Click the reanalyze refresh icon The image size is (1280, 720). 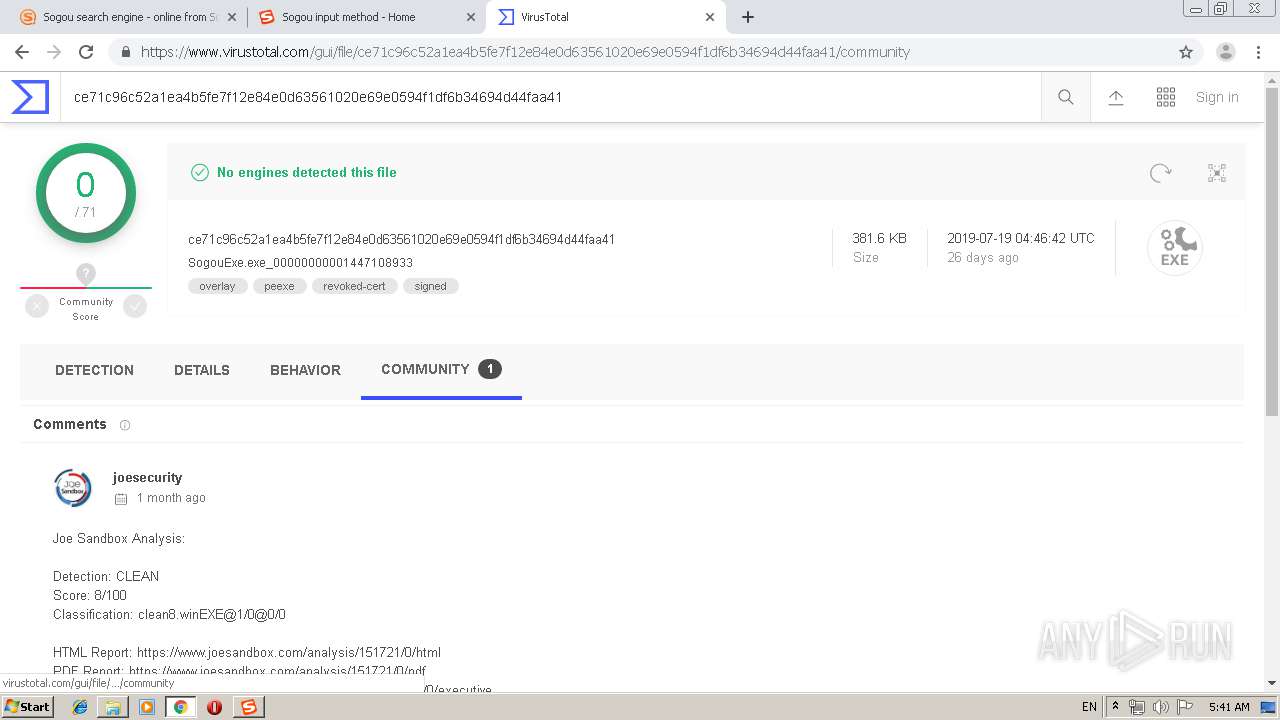pos(1160,173)
